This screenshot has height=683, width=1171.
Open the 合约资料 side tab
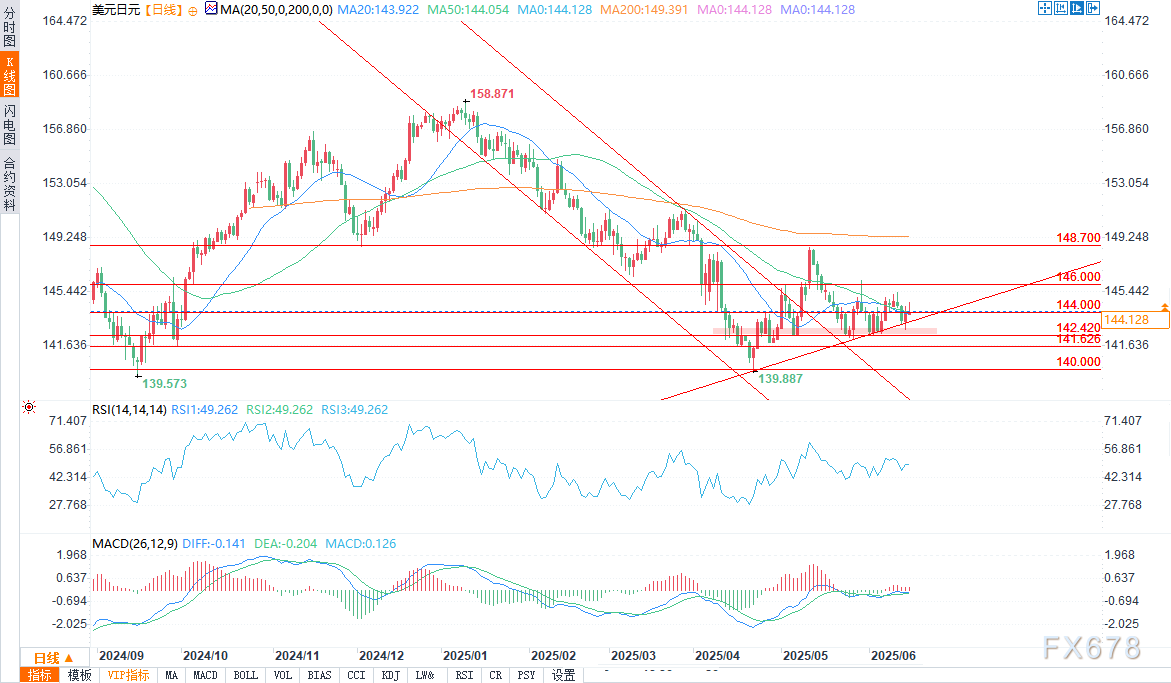9,183
